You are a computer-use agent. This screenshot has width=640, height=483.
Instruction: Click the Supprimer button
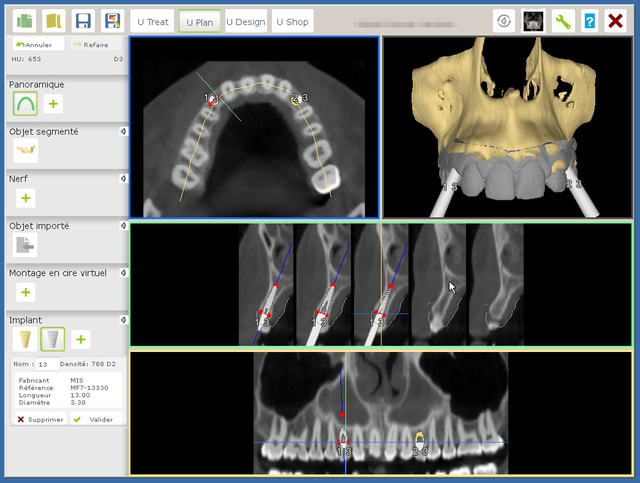(x=40, y=419)
